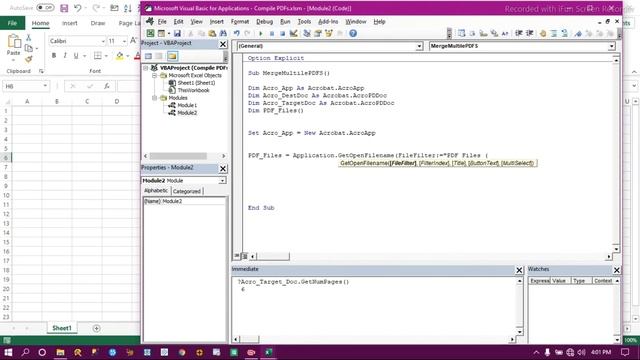The height and width of the screenshot is (360, 640).
Task: Open the Run menu in VBA editor
Action: coord(285,22)
